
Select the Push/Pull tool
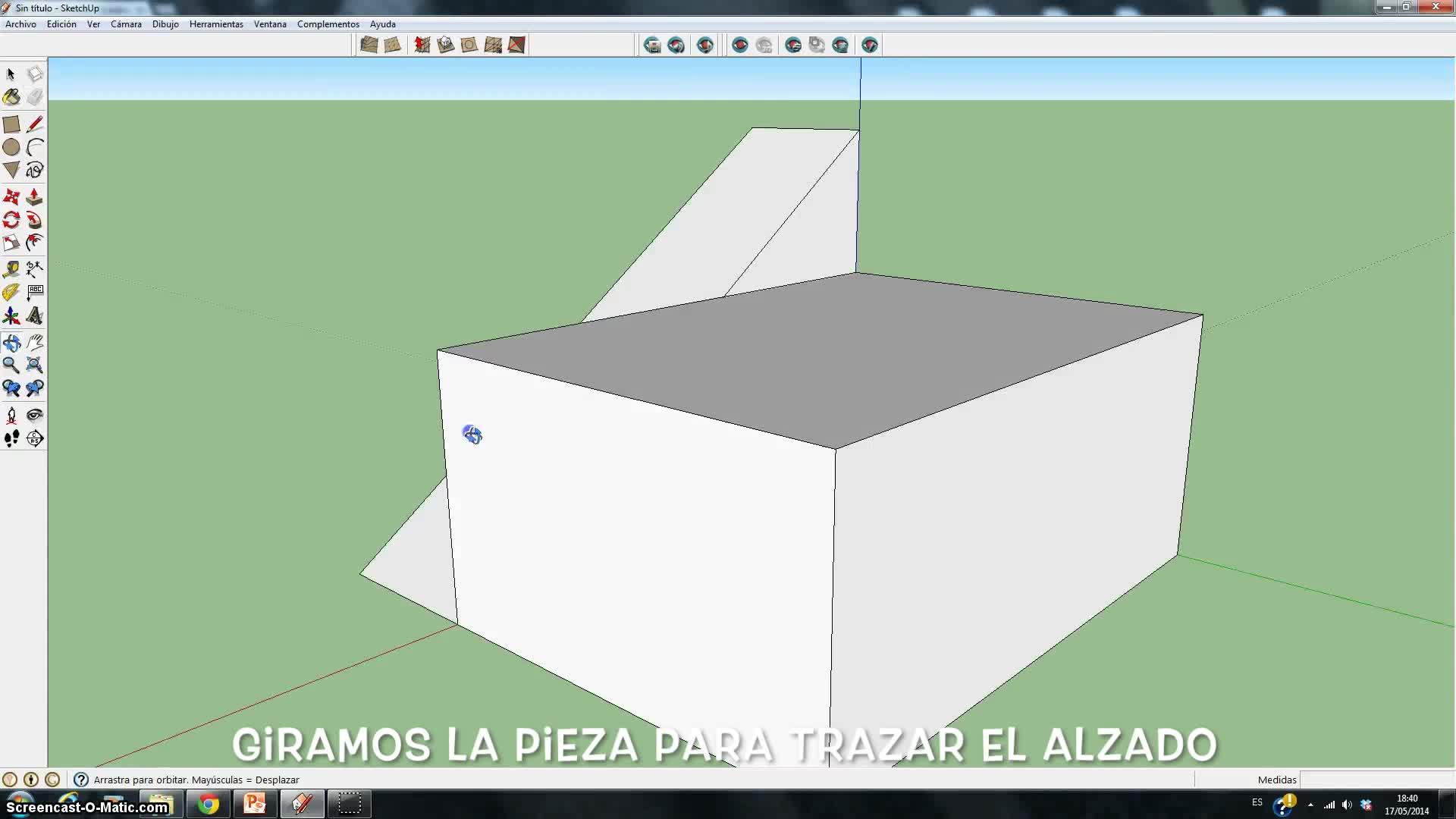34,198
